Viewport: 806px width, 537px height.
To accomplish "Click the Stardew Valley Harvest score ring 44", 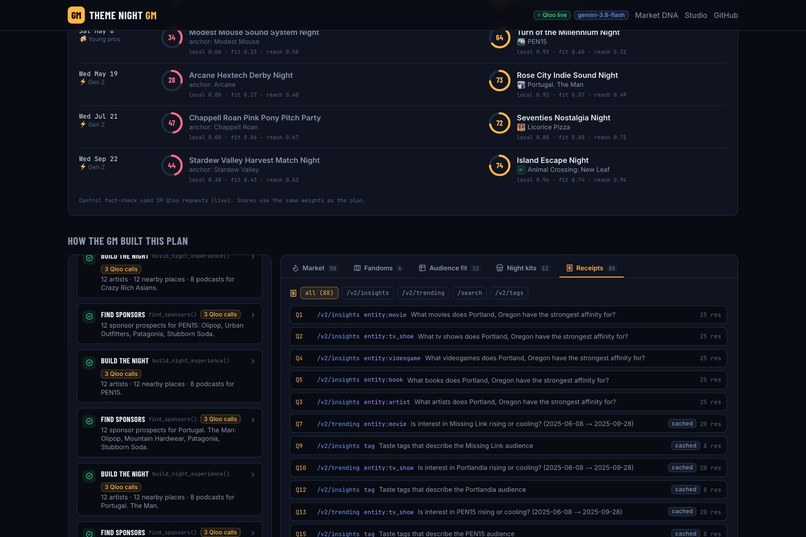I will point(172,165).
